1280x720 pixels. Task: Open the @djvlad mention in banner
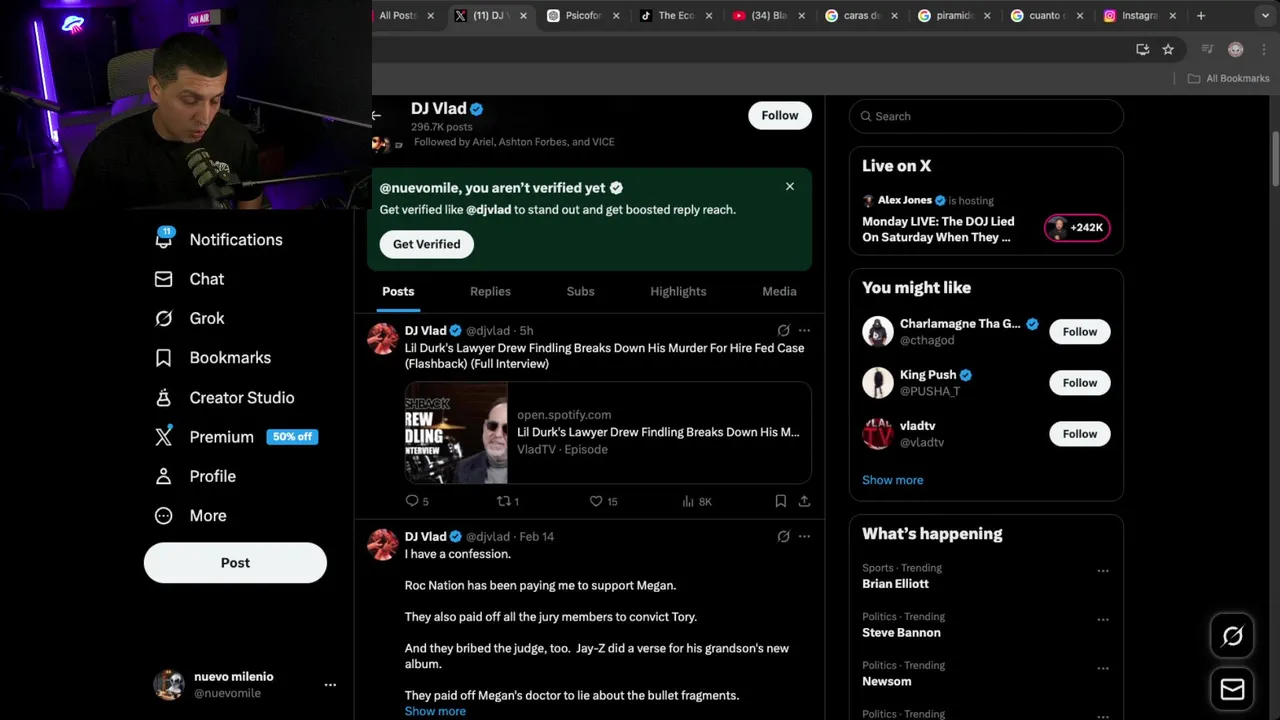488,209
